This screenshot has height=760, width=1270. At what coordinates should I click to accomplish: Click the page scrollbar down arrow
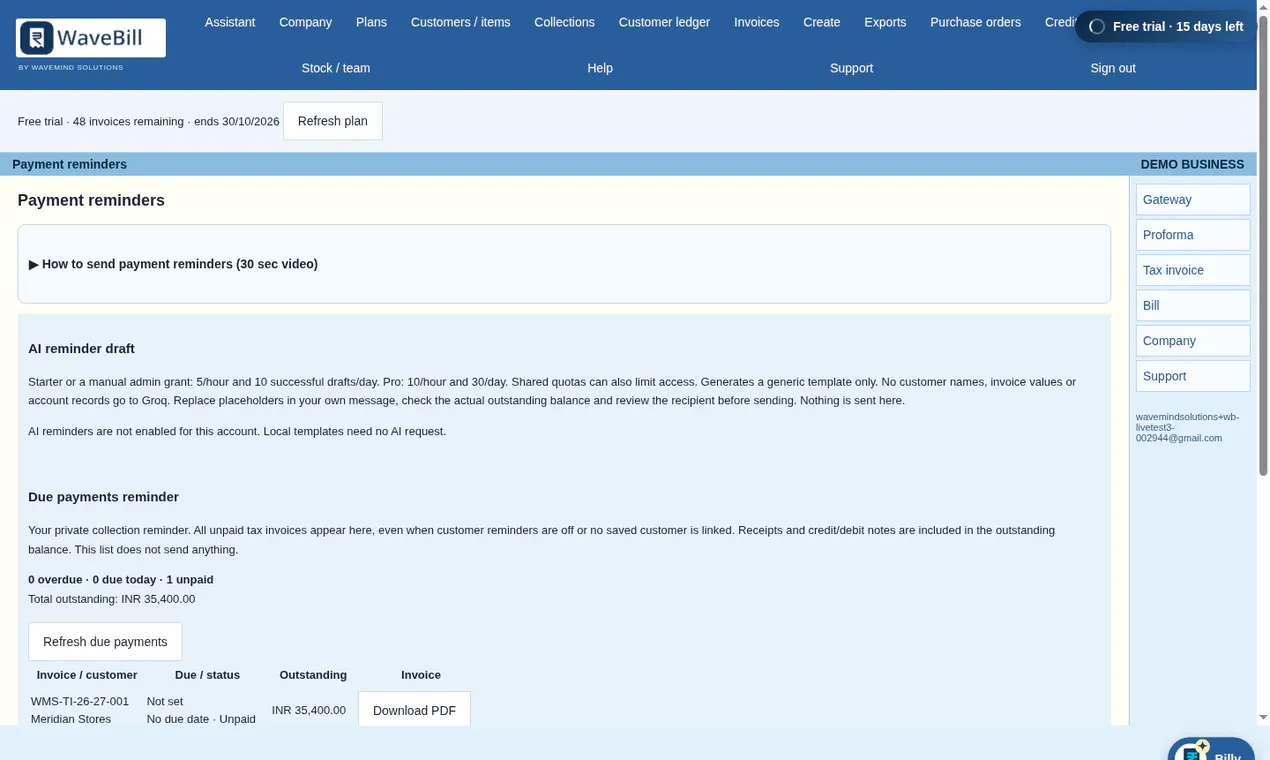coord(1263,717)
